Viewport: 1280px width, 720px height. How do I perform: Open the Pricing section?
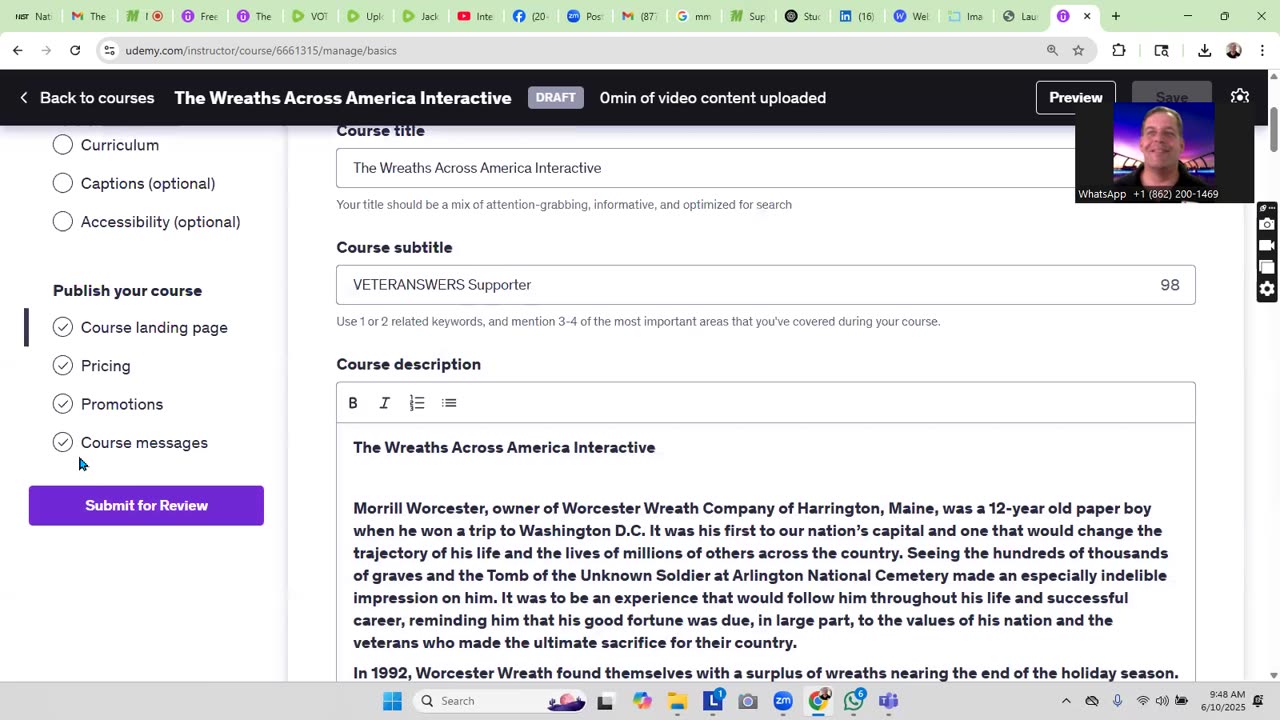(105, 366)
